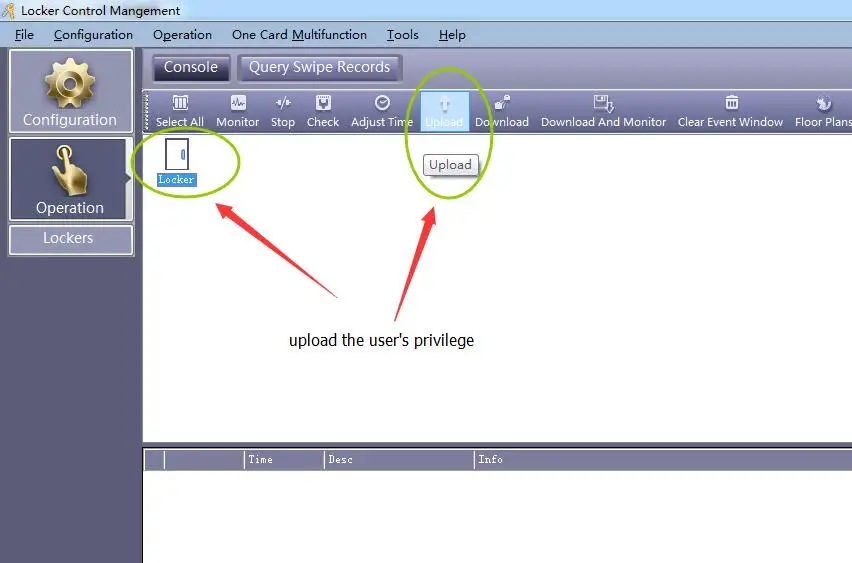Image resolution: width=852 pixels, height=563 pixels.
Task: Click Adjust Time clock icon
Action: tap(382, 111)
